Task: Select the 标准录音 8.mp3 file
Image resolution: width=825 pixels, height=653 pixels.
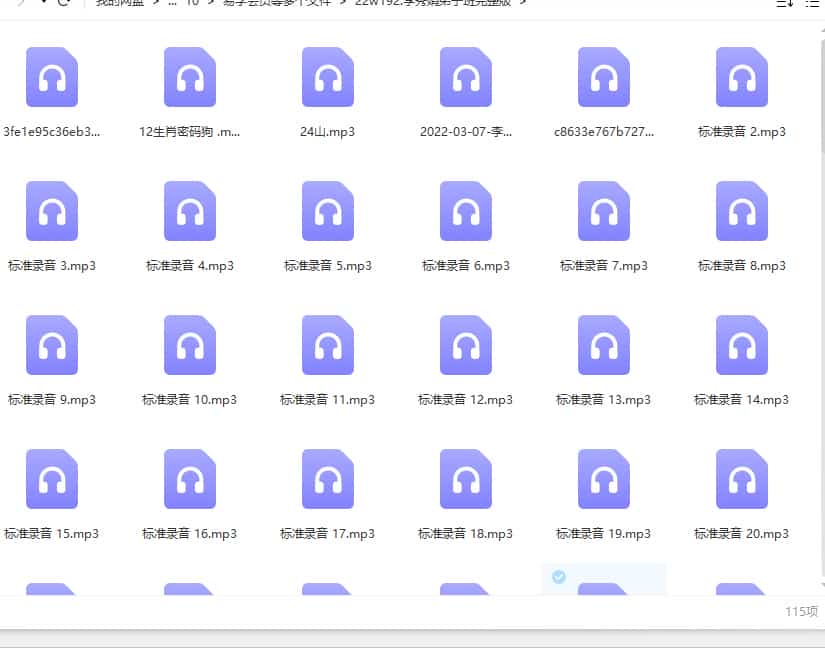Action: [x=741, y=210]
